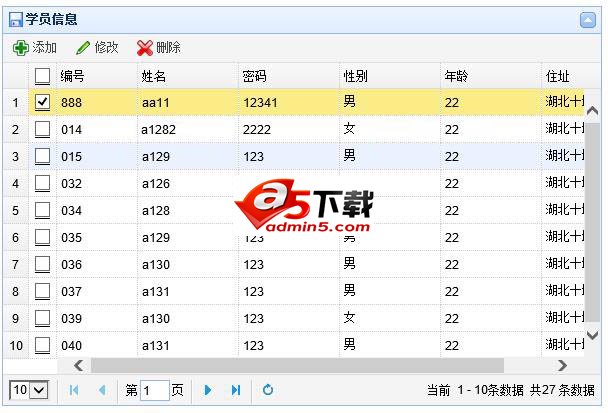Click the vertical scrollbar thumb
The image size is (608, 413).
click(592, 223)
